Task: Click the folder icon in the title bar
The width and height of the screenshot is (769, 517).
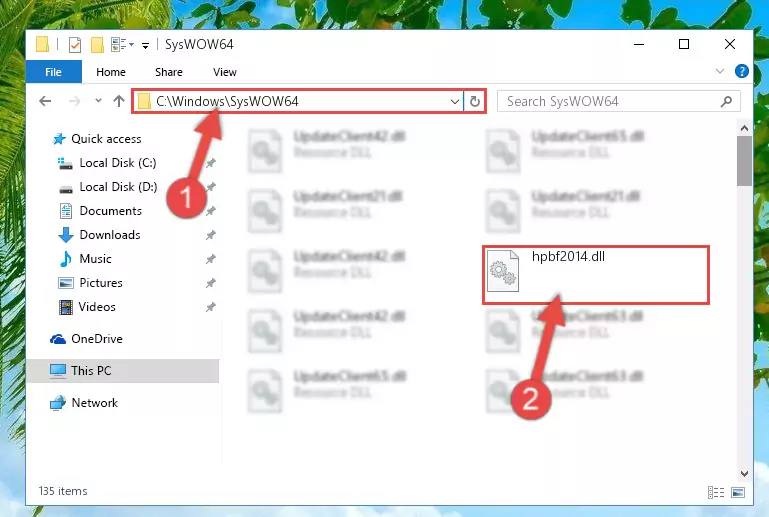Action: 43,45
